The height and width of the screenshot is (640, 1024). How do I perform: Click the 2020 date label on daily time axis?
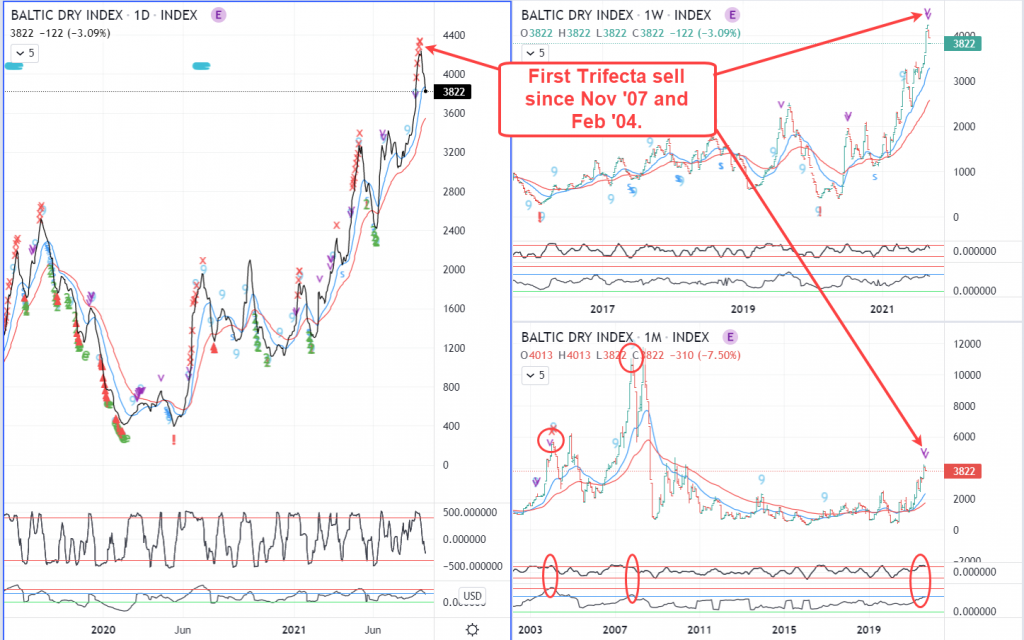coord(103,630)
